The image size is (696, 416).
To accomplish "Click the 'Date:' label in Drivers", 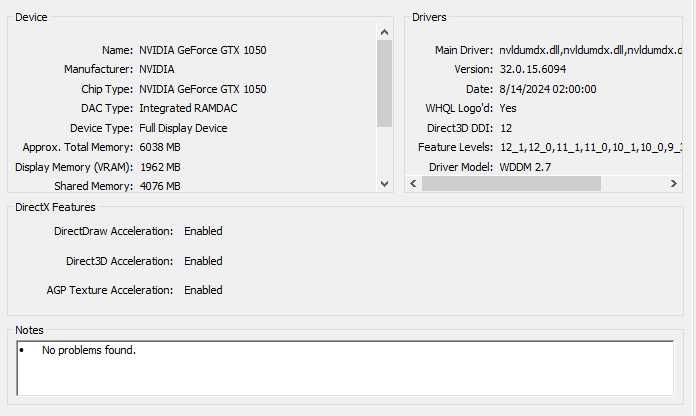I will 479,89.
